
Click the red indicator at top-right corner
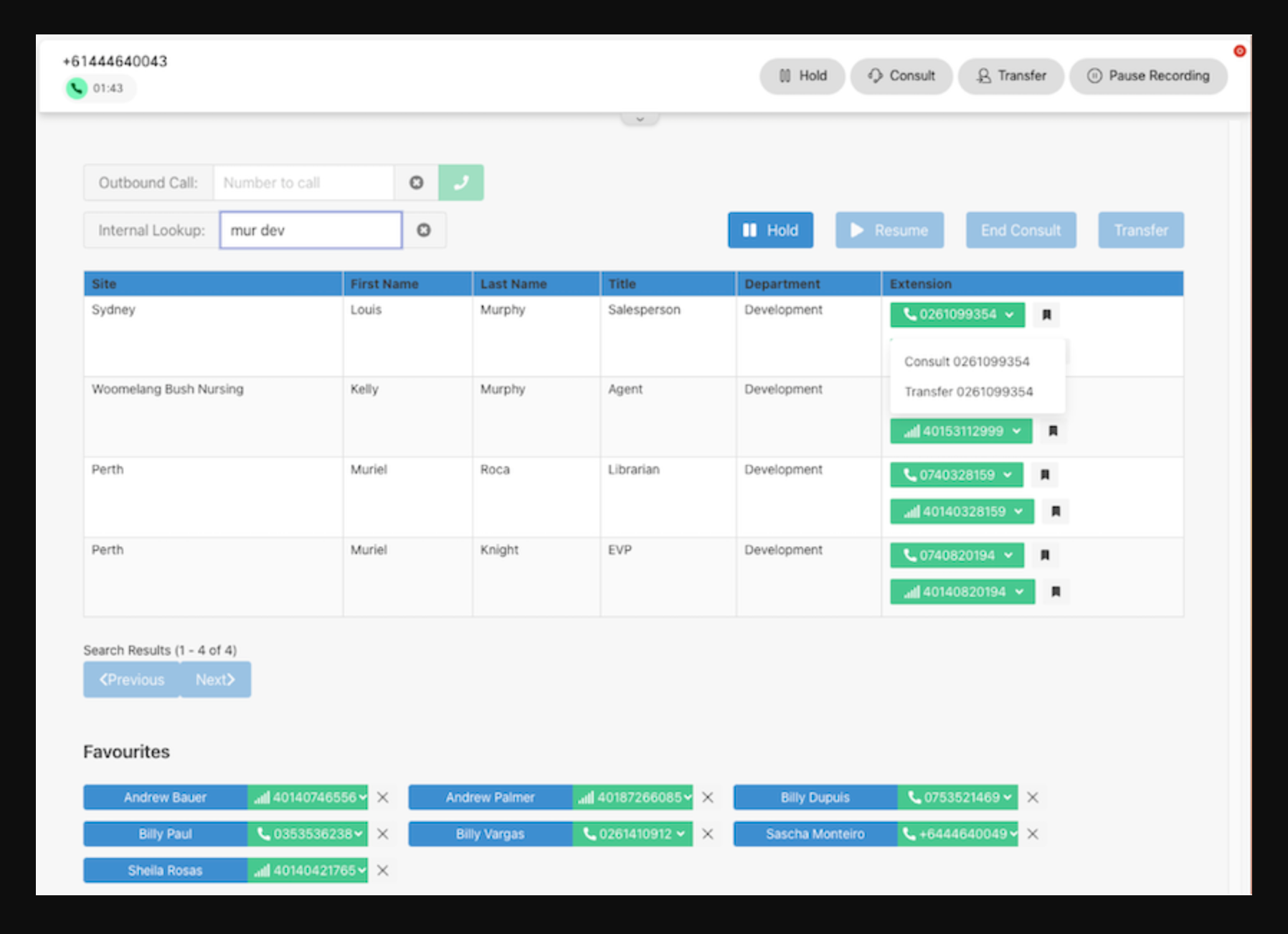pos(1239,51)
